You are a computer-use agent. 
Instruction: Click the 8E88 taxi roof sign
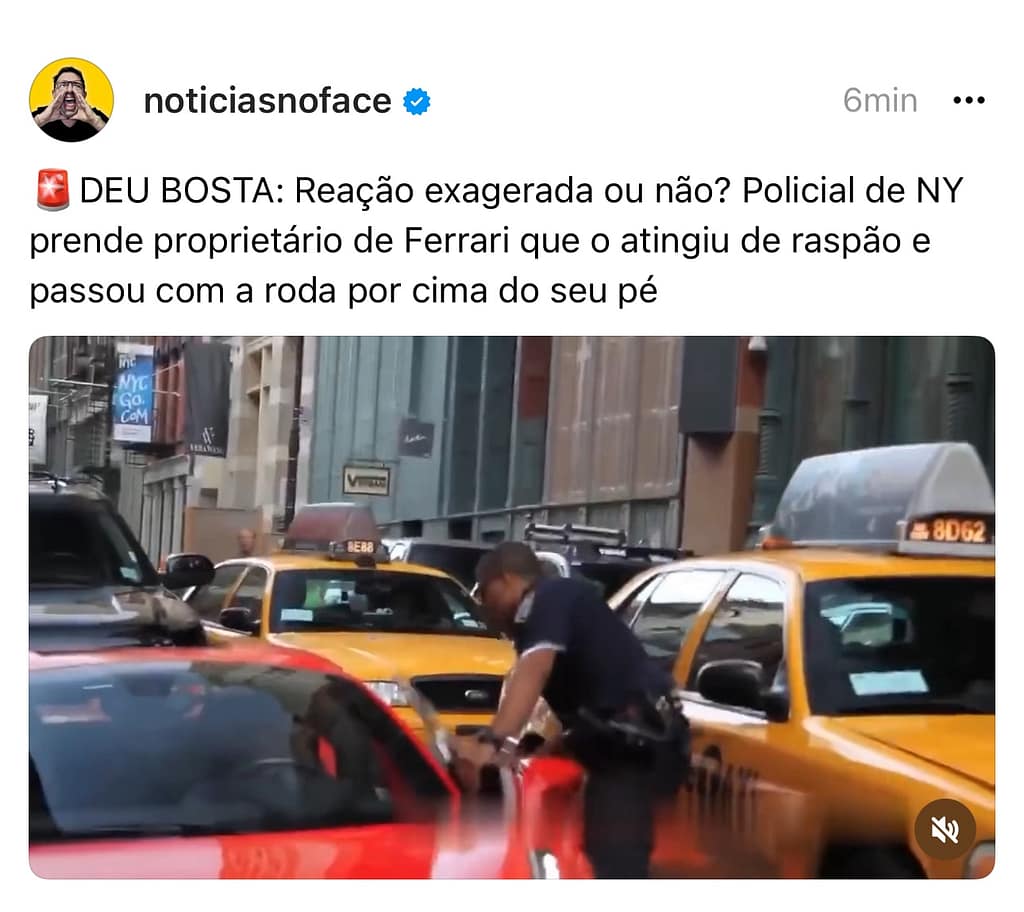coord(358,547)
